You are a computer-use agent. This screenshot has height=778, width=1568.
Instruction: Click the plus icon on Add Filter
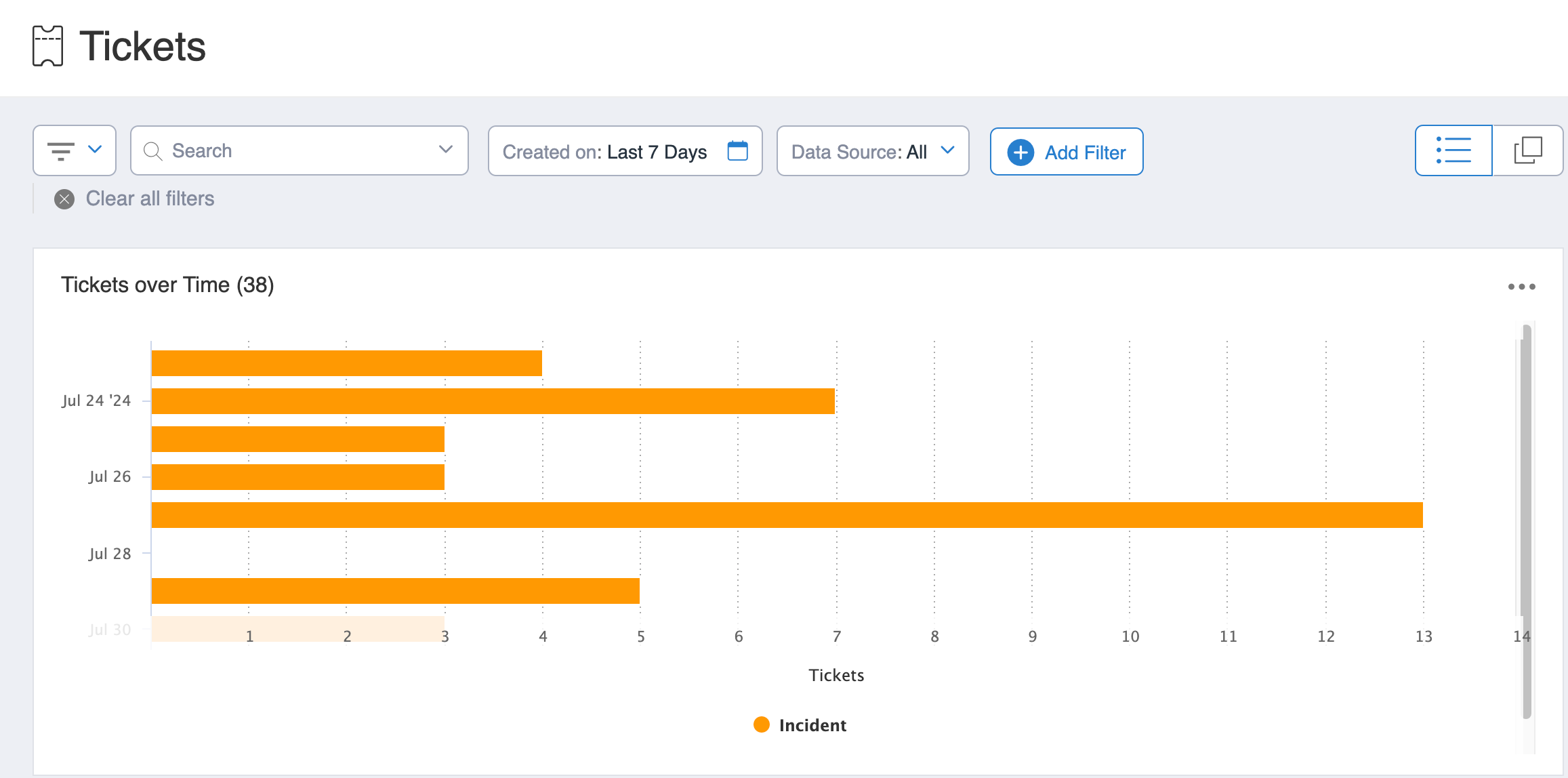[x=1020, y=152]
